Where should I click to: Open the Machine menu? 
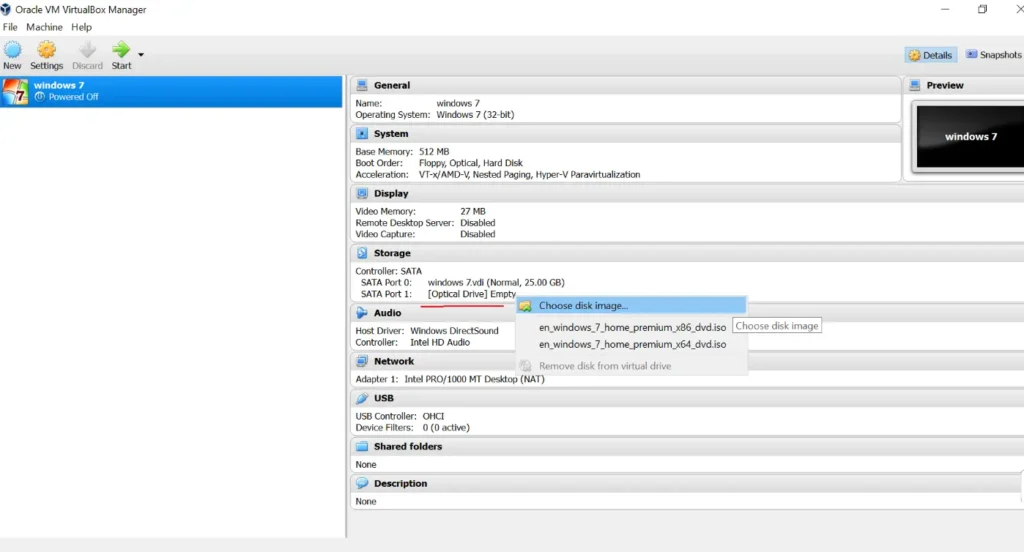coord(44,27)
